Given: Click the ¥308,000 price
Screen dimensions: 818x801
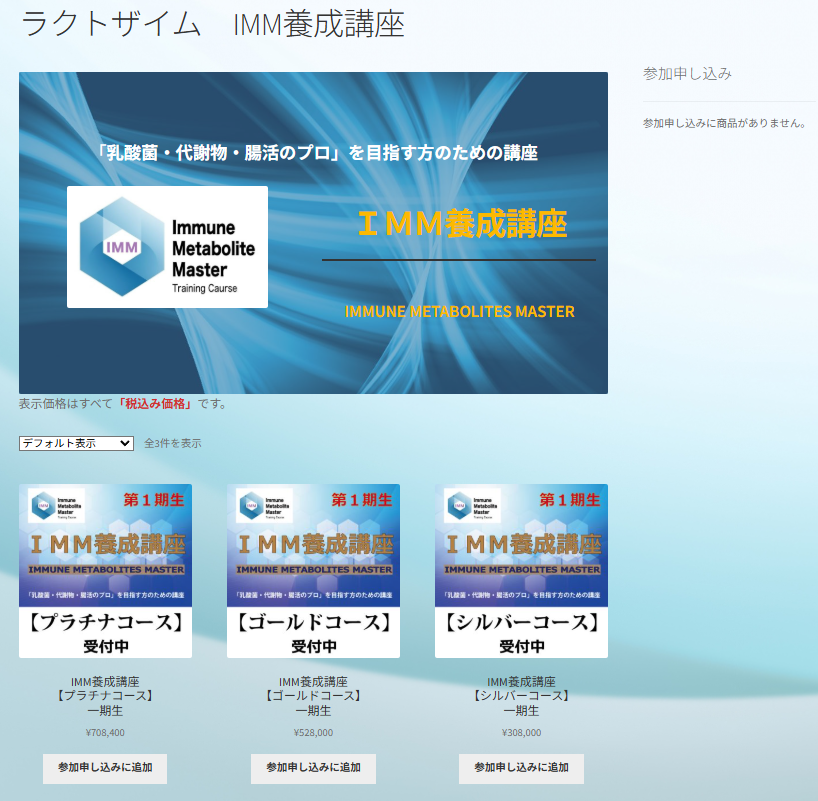Looking at the screenshot, I should point(521,732).
